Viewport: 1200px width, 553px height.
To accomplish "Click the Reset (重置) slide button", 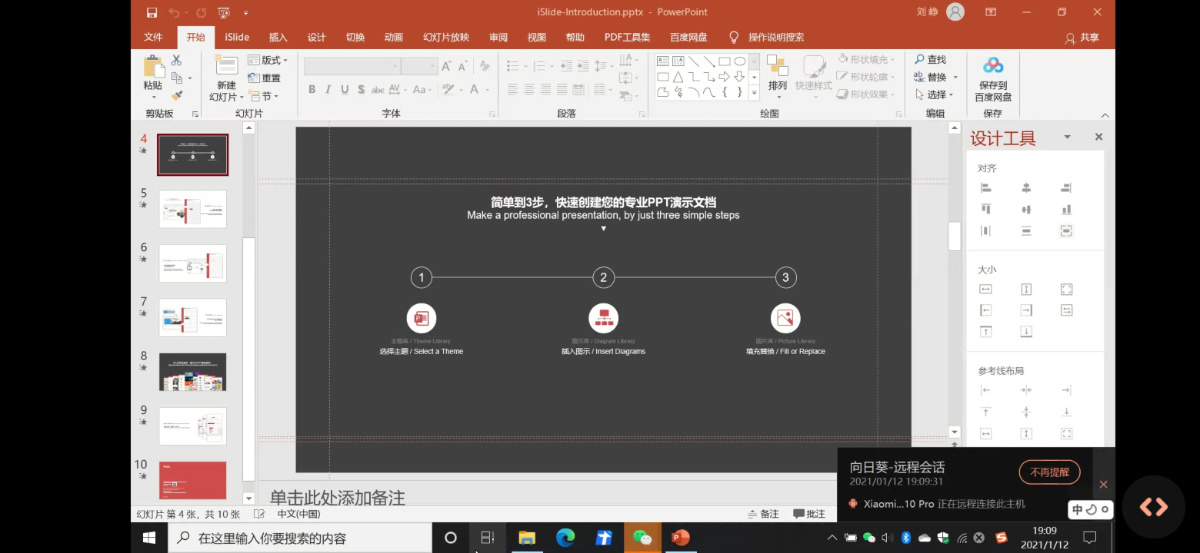I will [x=264, y=78].
